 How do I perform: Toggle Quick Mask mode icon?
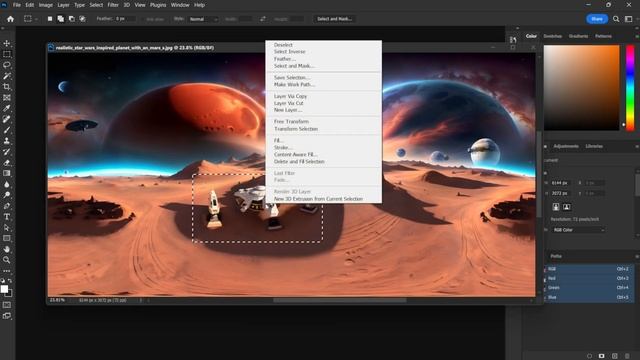[7, 305]
